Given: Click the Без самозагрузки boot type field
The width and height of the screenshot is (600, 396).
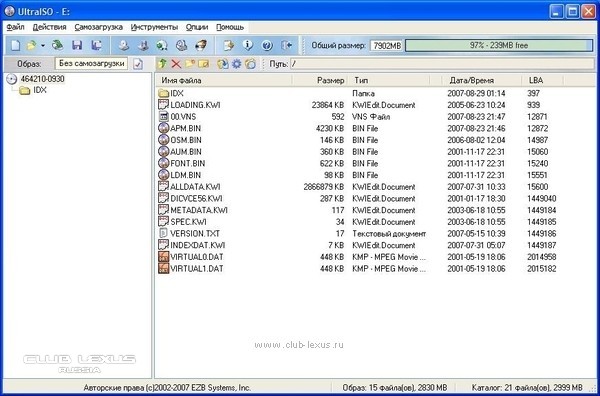Looking at the screenshot, I should [91, 64].
